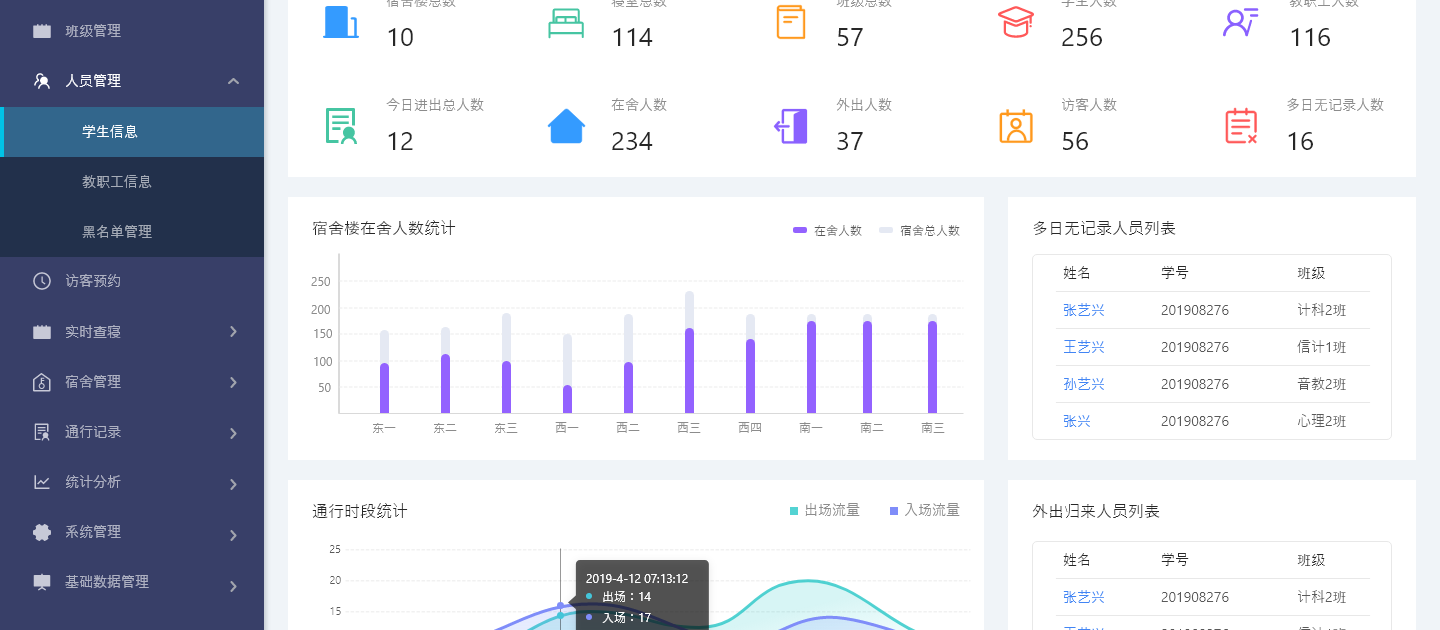Click the 基础数据管理 monitor icon
Image resolution: width=1440 pixels, height=630 pixels.
(42, 582)
